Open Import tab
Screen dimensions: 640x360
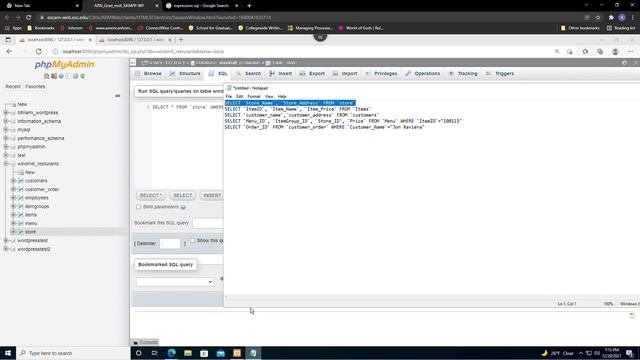[x=345, y=73]
